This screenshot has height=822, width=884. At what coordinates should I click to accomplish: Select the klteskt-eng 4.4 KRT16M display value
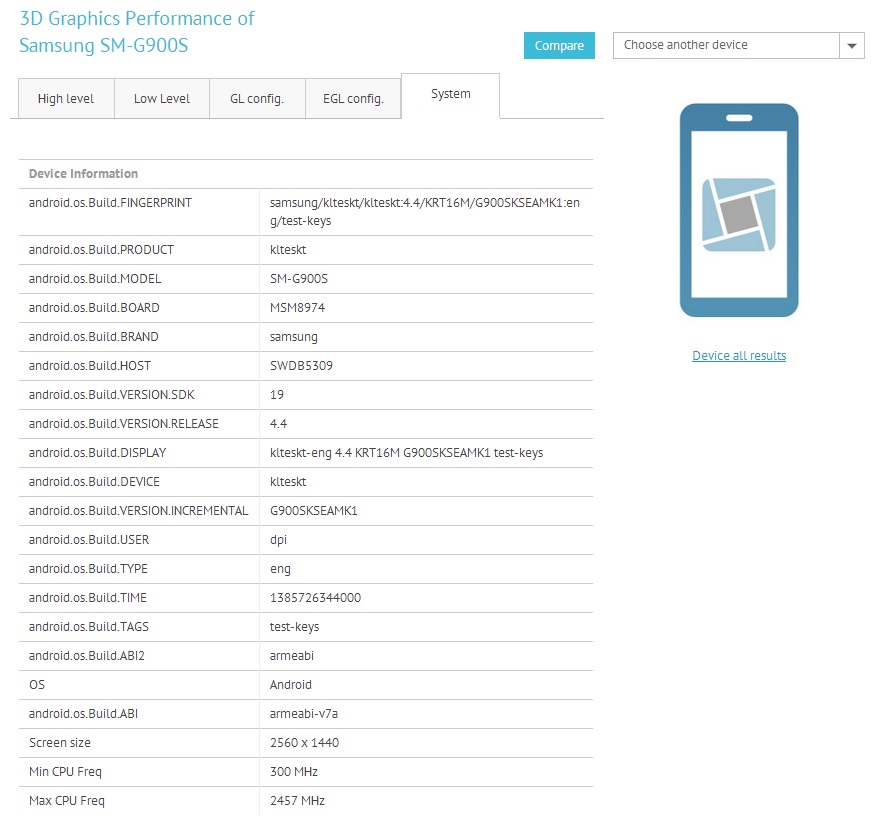click(x=406, y=453)
